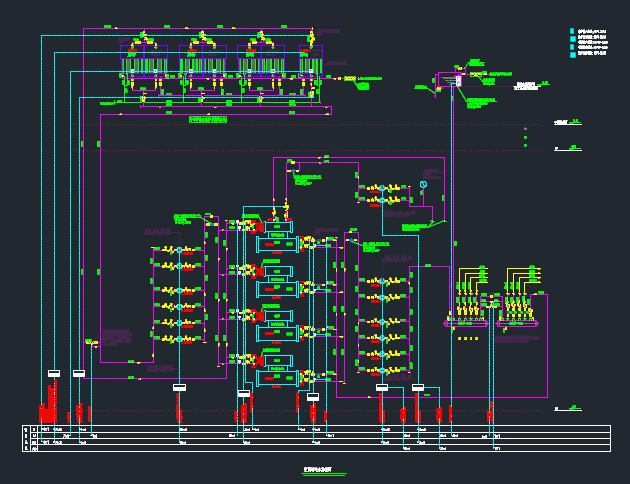630x484 pixels.
Task: Select the top-left pump row in left pump group
Action: coord(176,248)
